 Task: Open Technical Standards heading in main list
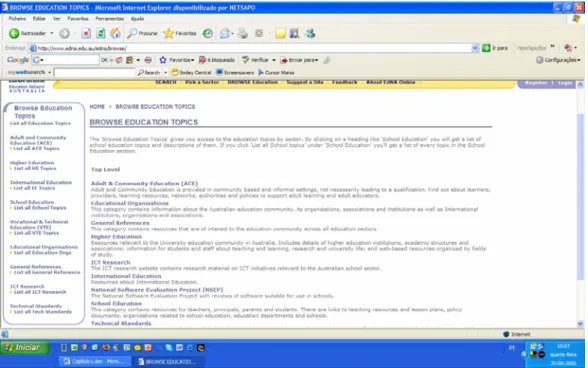pyautogui.click(x=121, y=323)
